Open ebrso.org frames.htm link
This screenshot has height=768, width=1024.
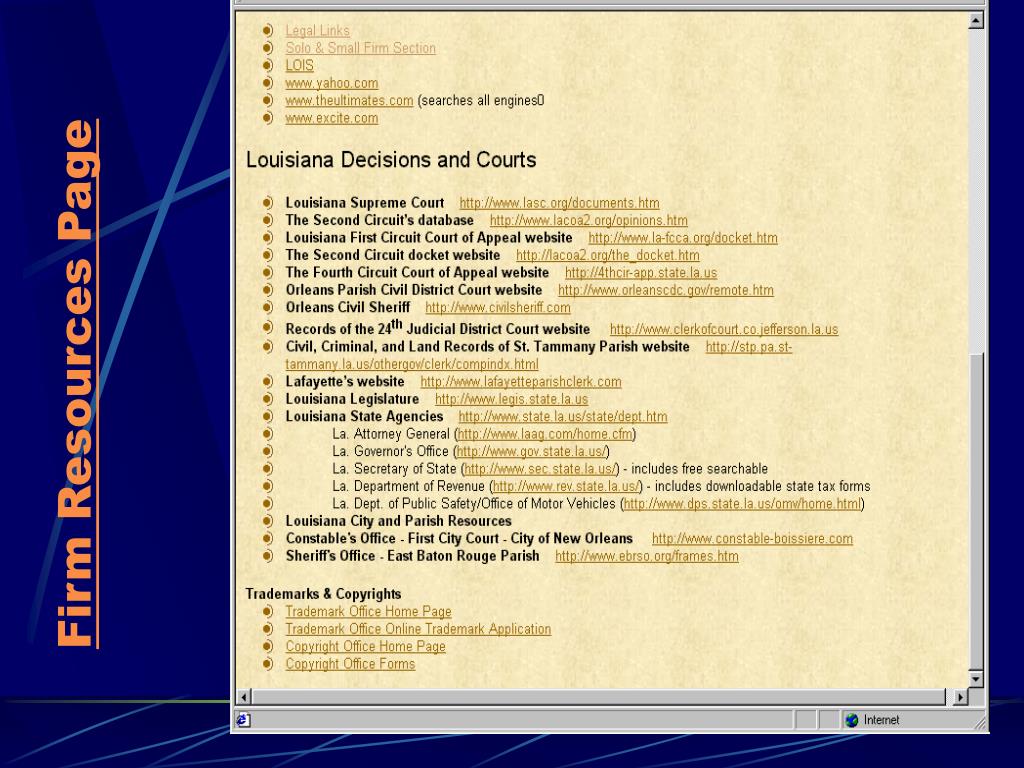[x=647, y=556]
